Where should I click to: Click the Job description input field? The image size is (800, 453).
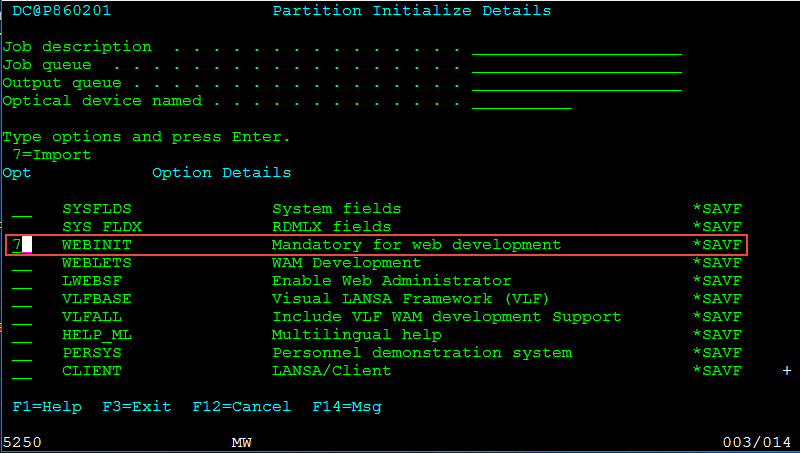[576, 47]
